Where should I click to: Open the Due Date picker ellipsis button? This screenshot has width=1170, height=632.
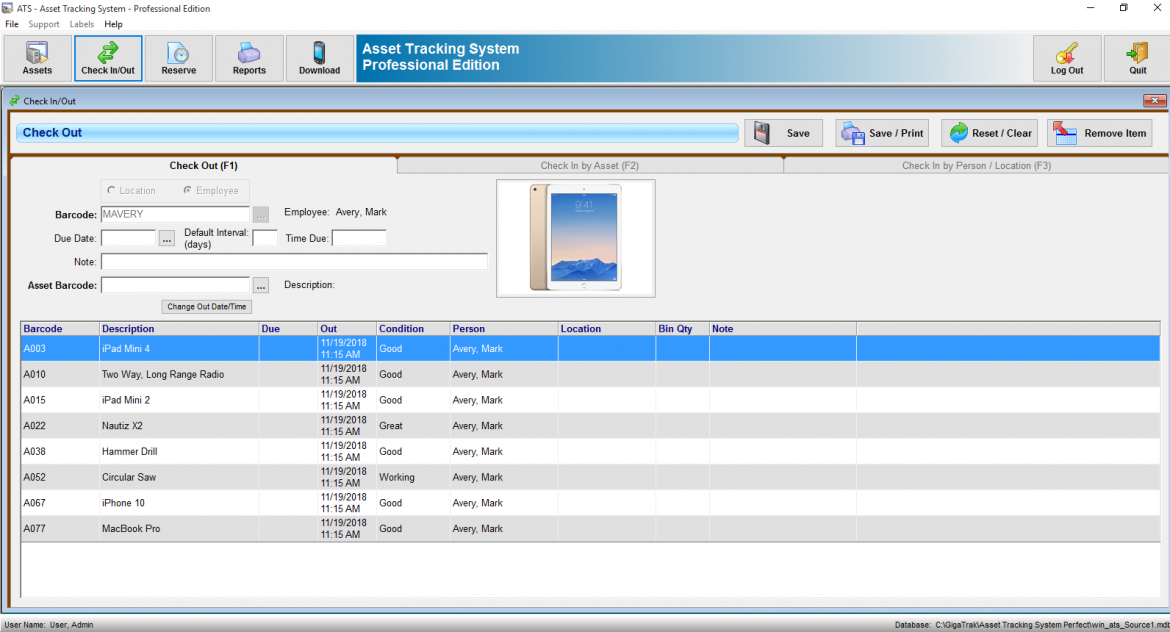point(167,239)
